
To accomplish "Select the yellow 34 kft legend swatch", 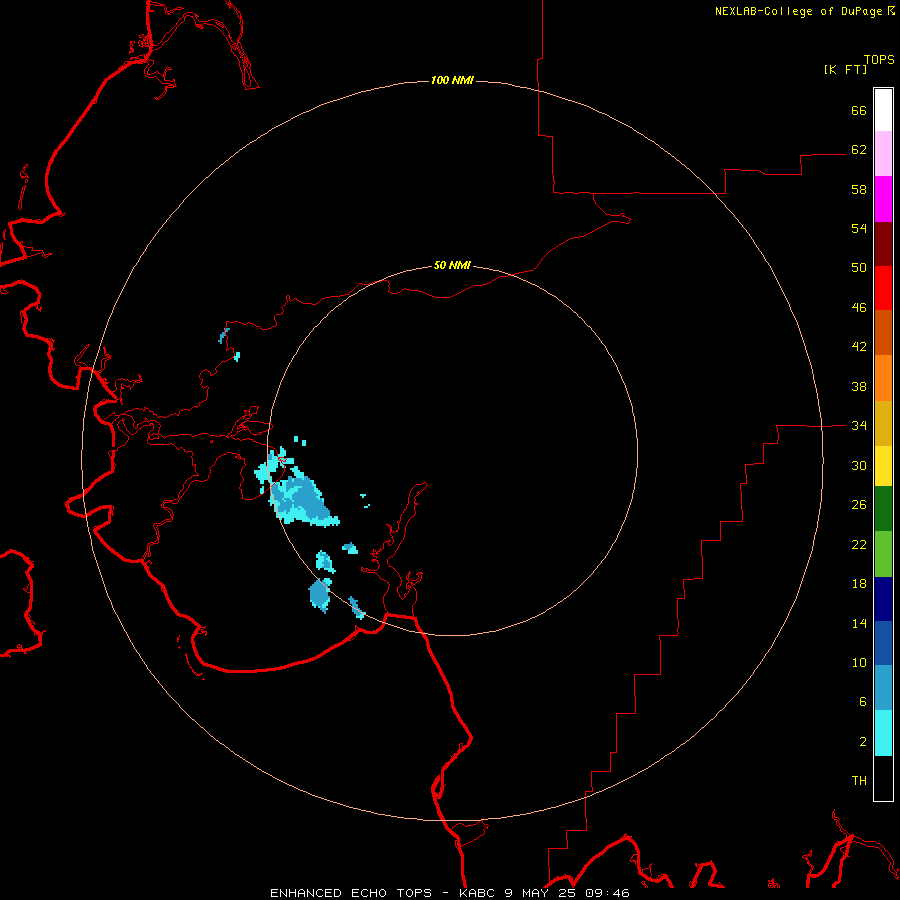I will [883, 466].
